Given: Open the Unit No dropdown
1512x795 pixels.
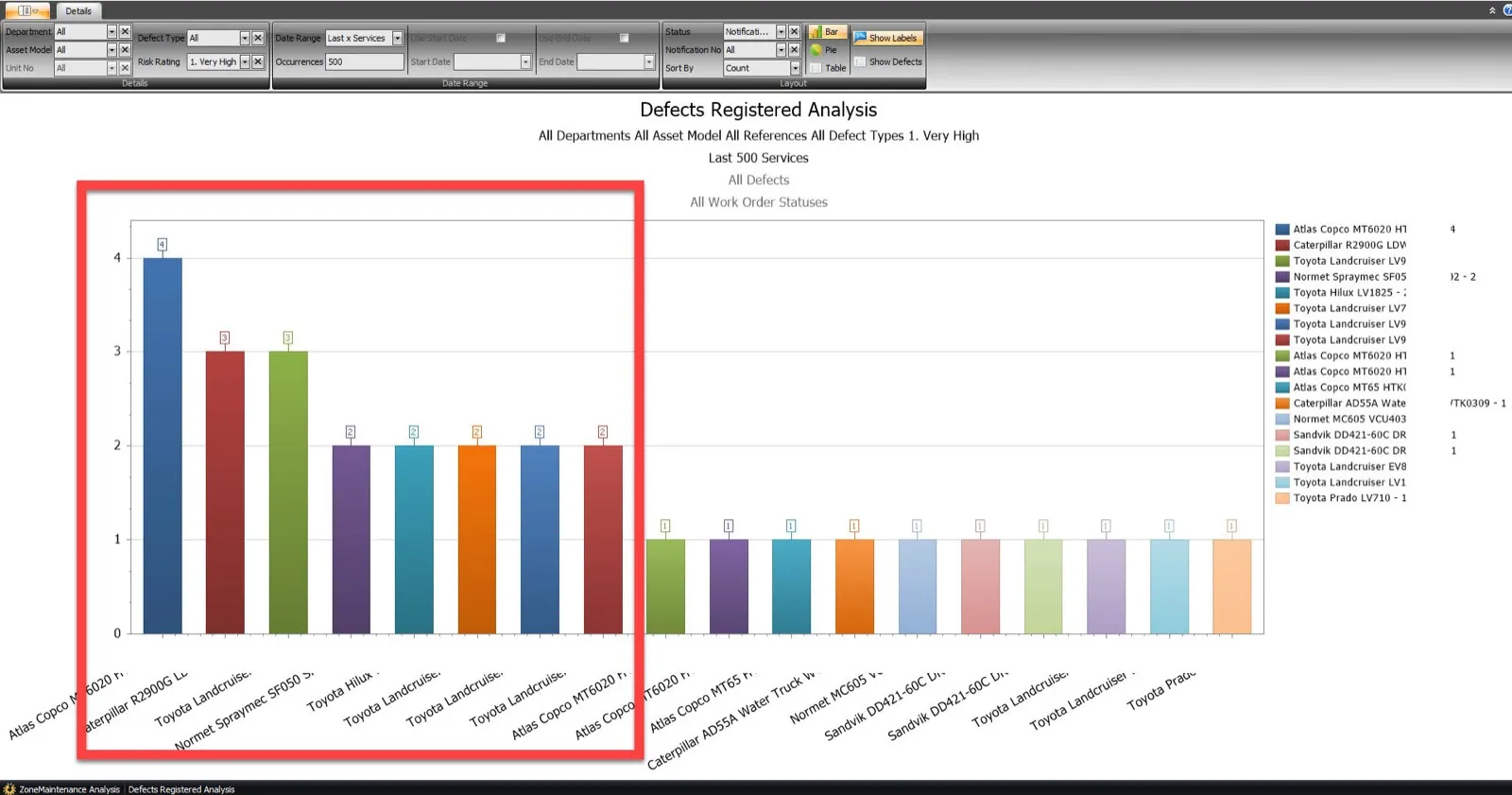Looking at the screenshot, I should click(x=112, y=68).
